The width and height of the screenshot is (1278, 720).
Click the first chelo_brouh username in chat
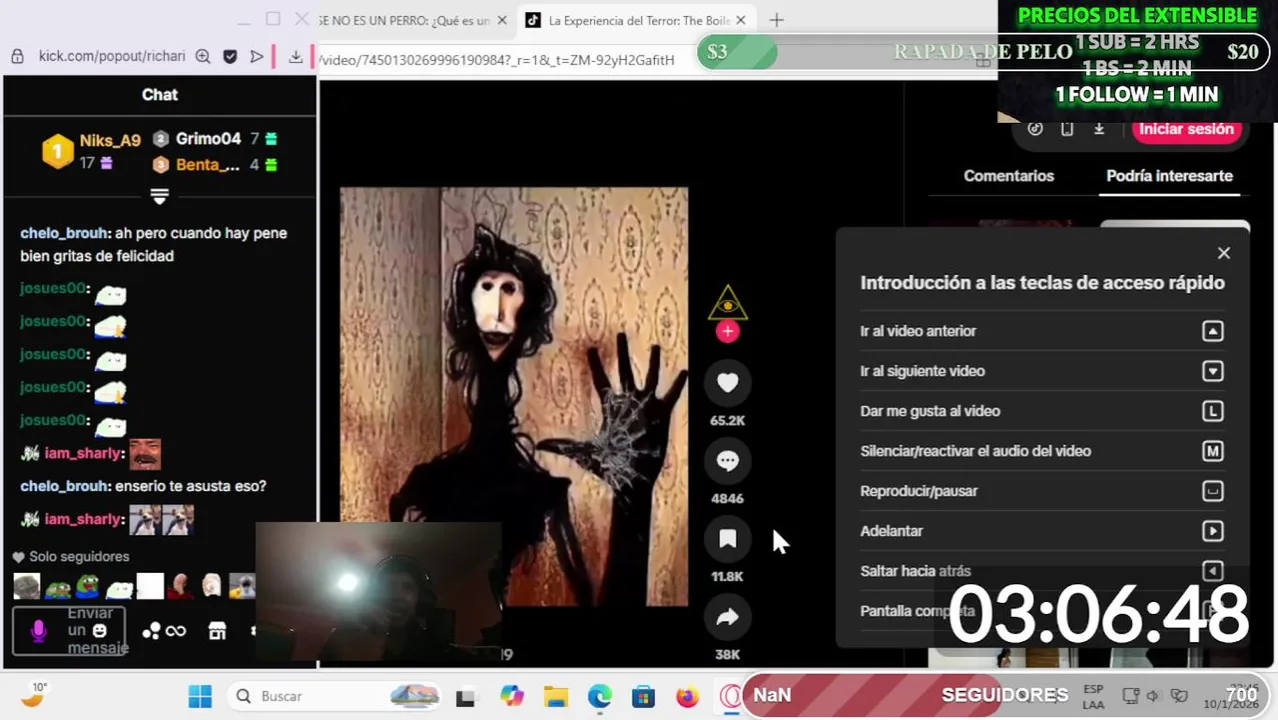(x=64, y=233)
